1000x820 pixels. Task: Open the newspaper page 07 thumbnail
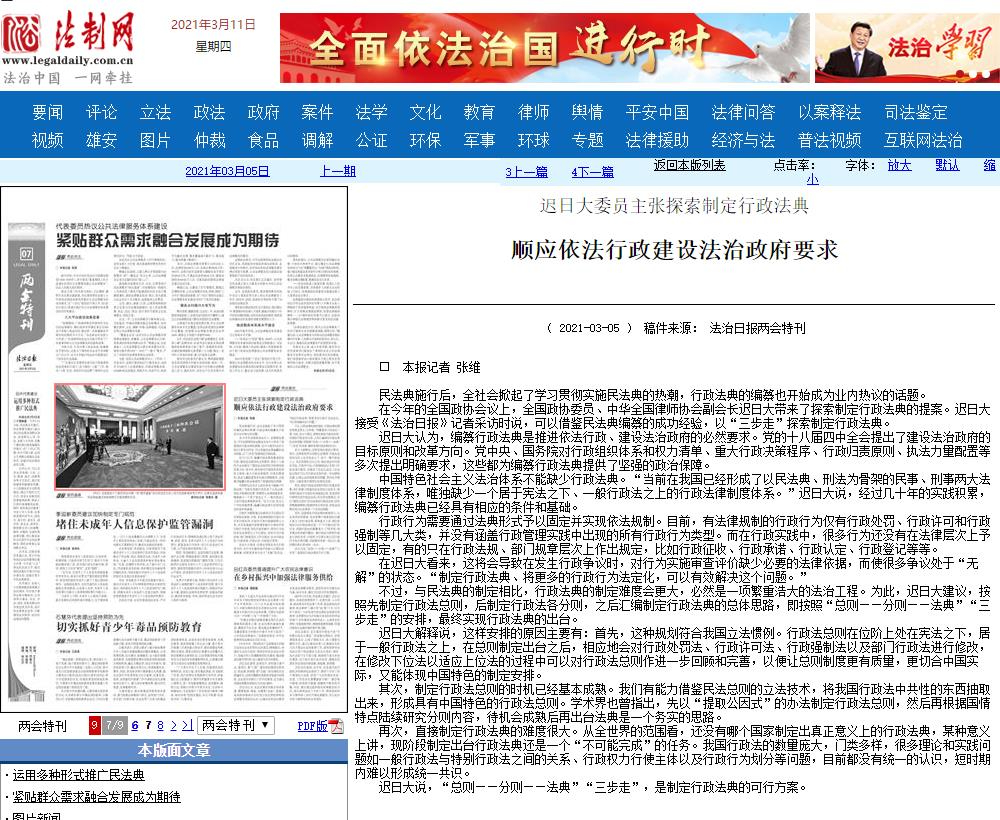[174, 449]
